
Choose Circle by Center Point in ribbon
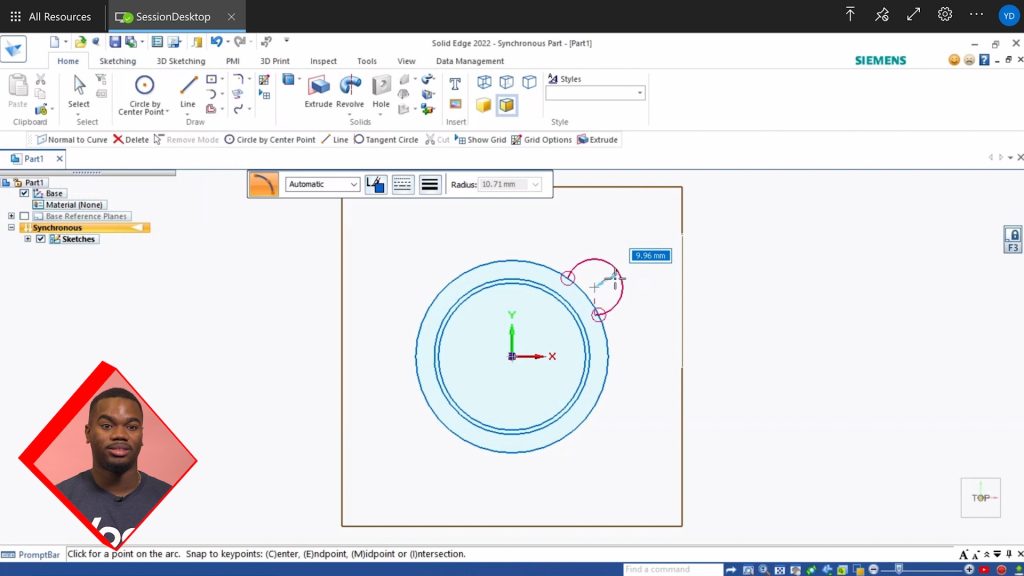(144, 95)
